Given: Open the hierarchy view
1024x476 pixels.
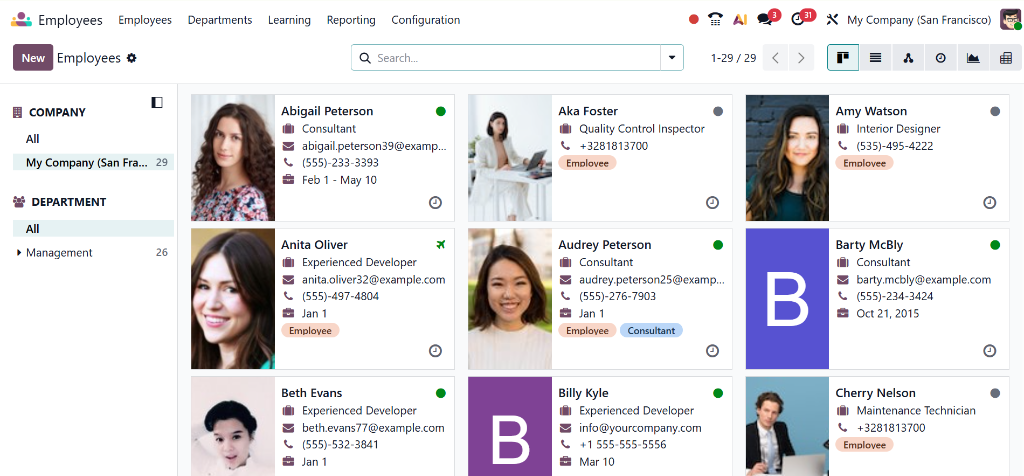Looking at the screenshot, I should [908, 58].
